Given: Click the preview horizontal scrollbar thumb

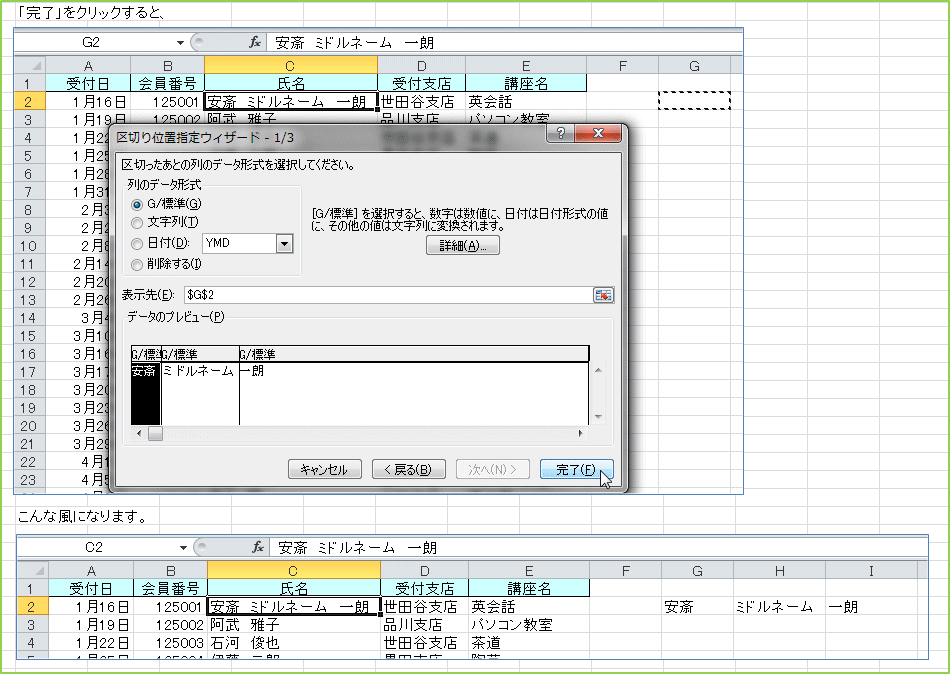Looking at the screenshot, I should tap(156, 433).
